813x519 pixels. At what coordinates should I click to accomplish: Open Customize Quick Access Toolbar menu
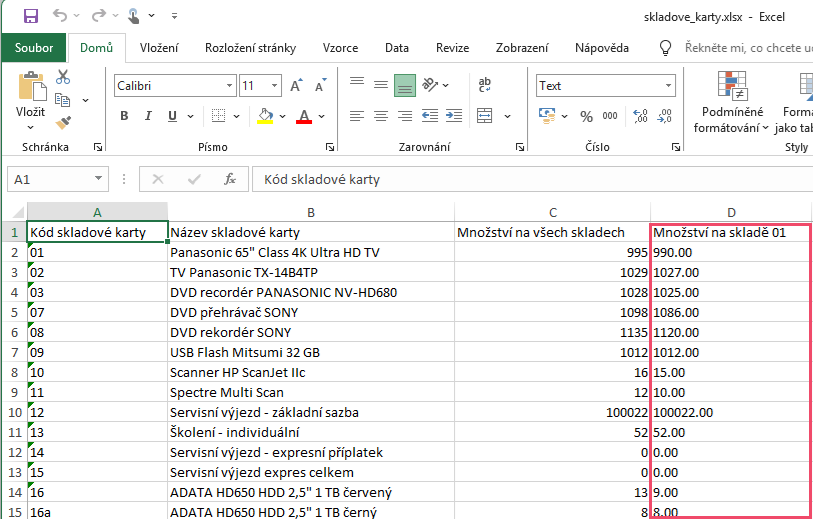point(174,16)
